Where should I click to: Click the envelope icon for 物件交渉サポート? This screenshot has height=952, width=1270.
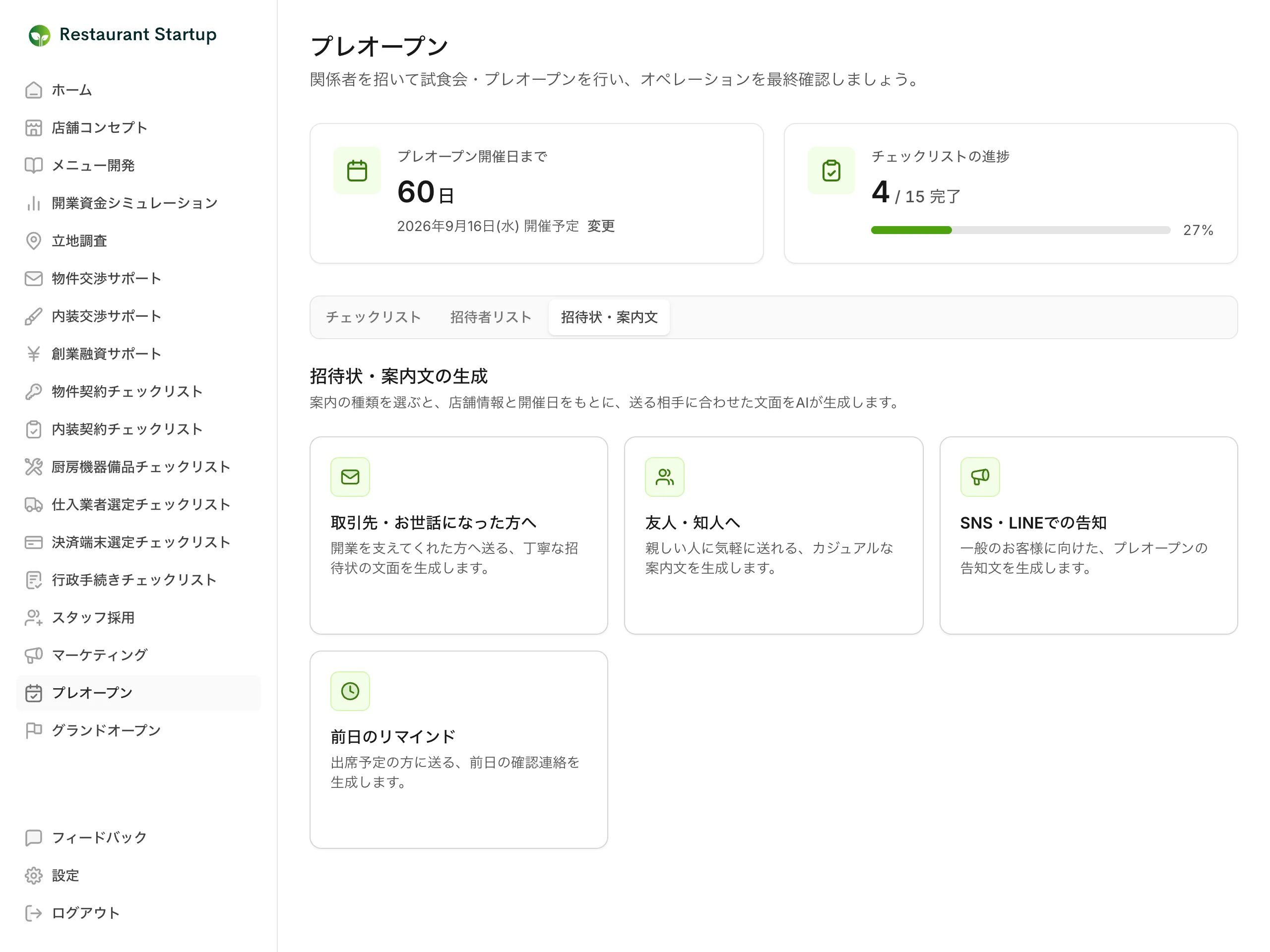tap(34, 278)
